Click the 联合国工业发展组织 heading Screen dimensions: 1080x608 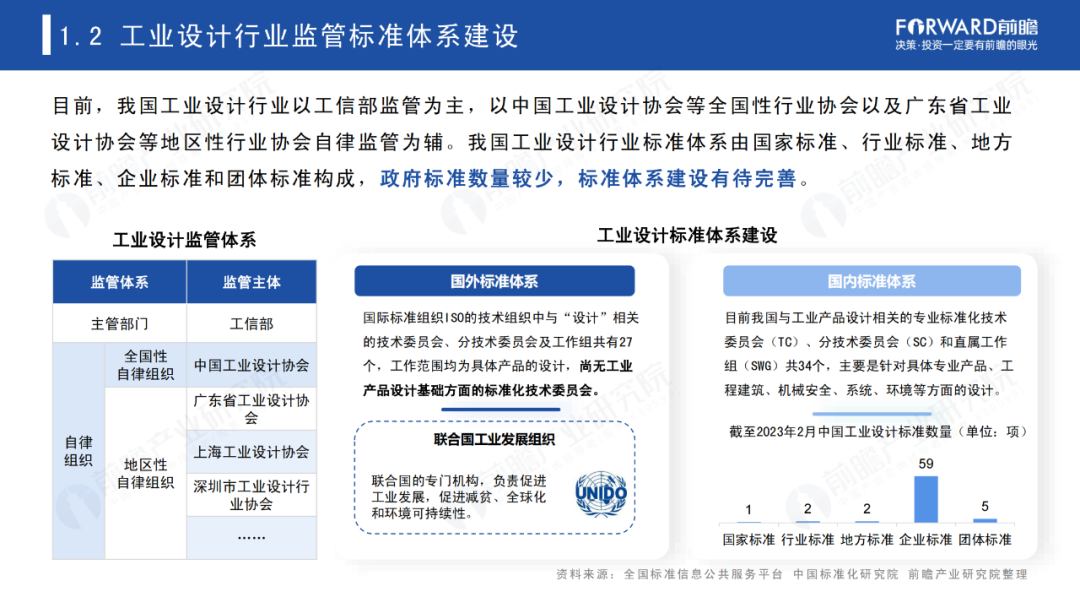point(495,439)
